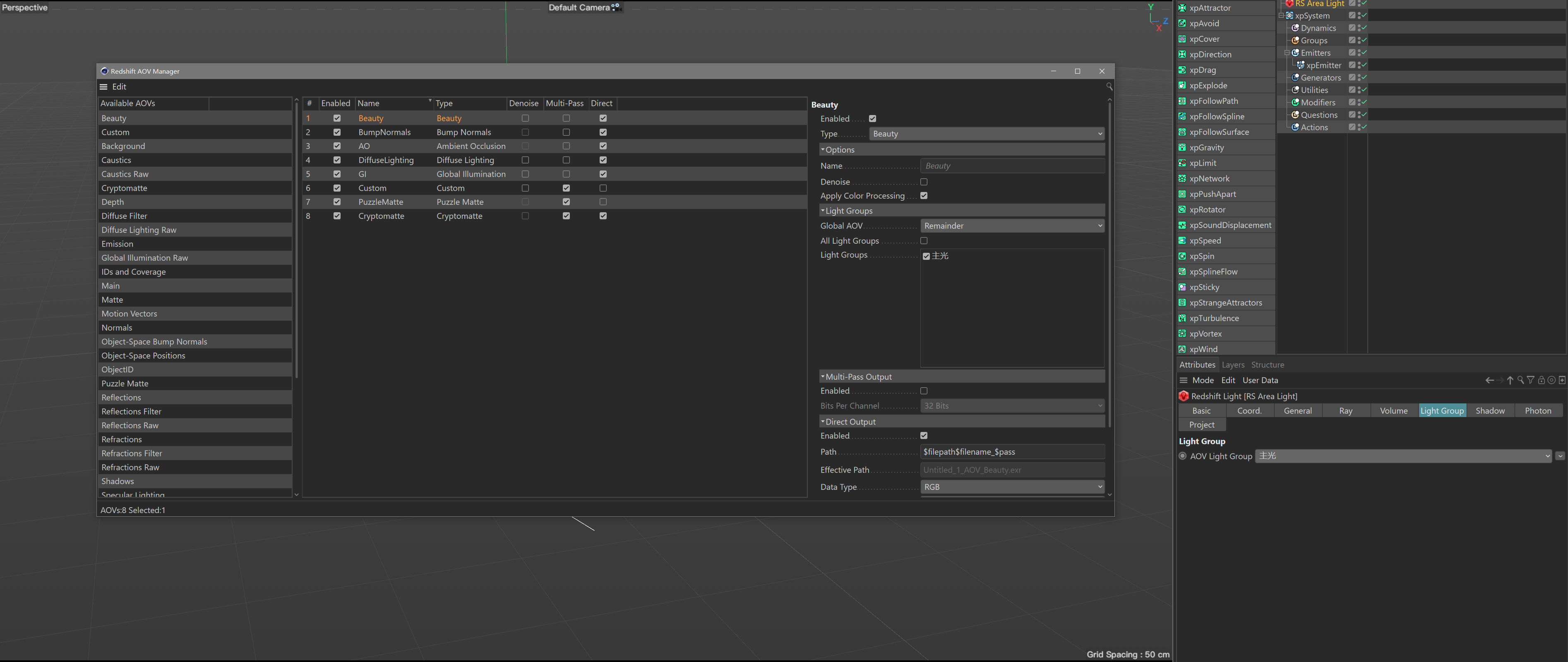Open the Attributes panel hamburger menu

[x=1183, y=380]
